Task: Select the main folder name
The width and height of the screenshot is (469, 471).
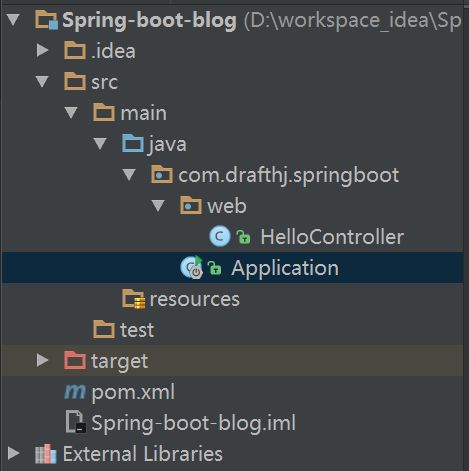Action: (x=144, y=113)
